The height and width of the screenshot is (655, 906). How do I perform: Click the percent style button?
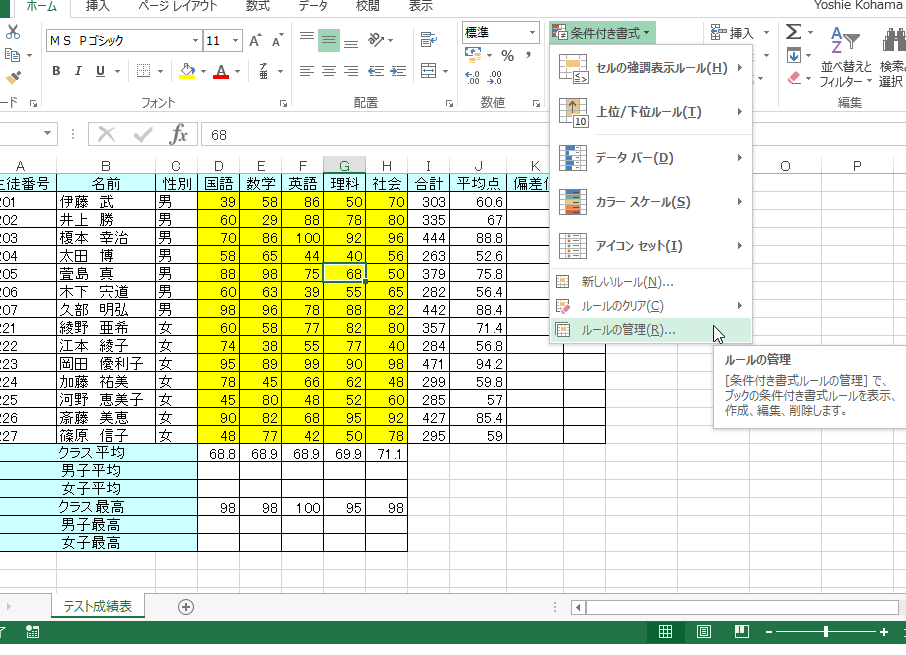pos(508,55)
